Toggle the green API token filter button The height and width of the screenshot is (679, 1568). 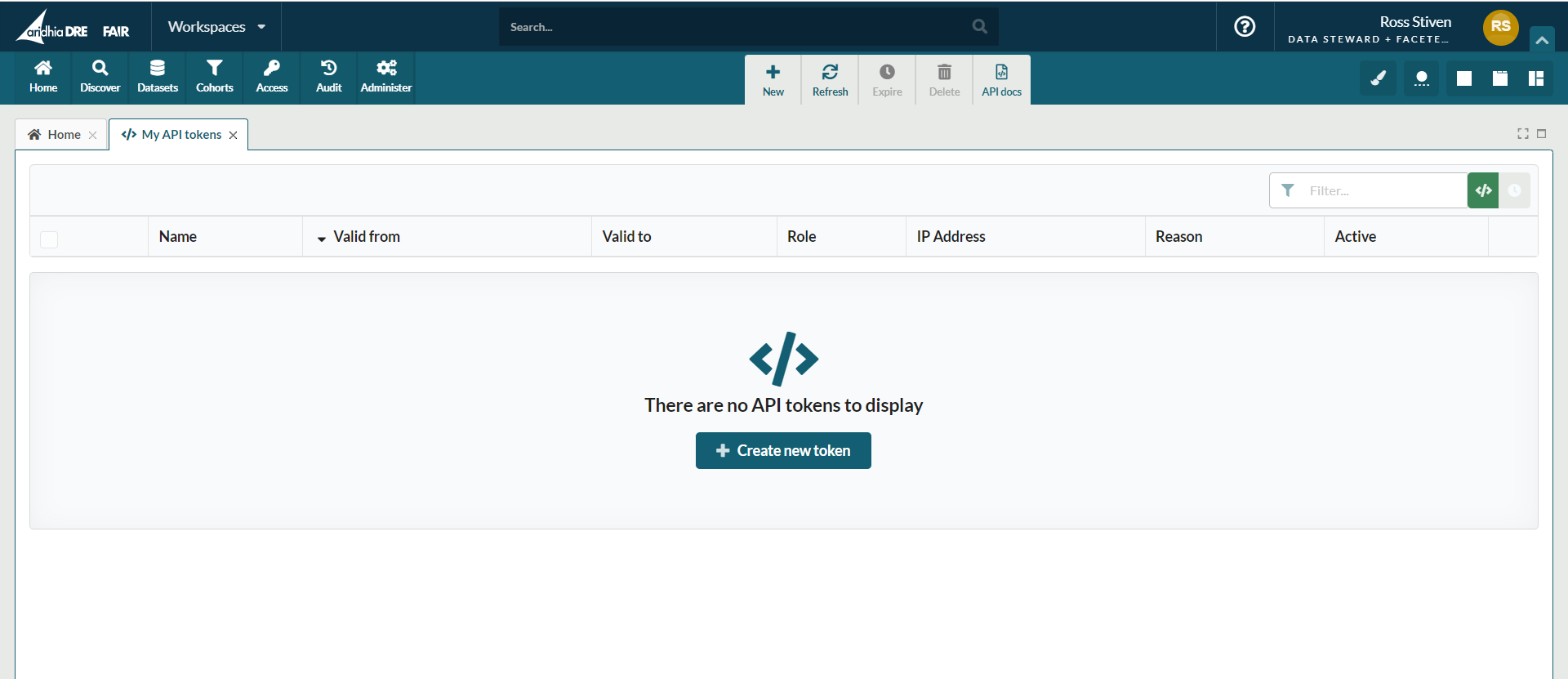pyautogui.click(x=1483, y=190)
